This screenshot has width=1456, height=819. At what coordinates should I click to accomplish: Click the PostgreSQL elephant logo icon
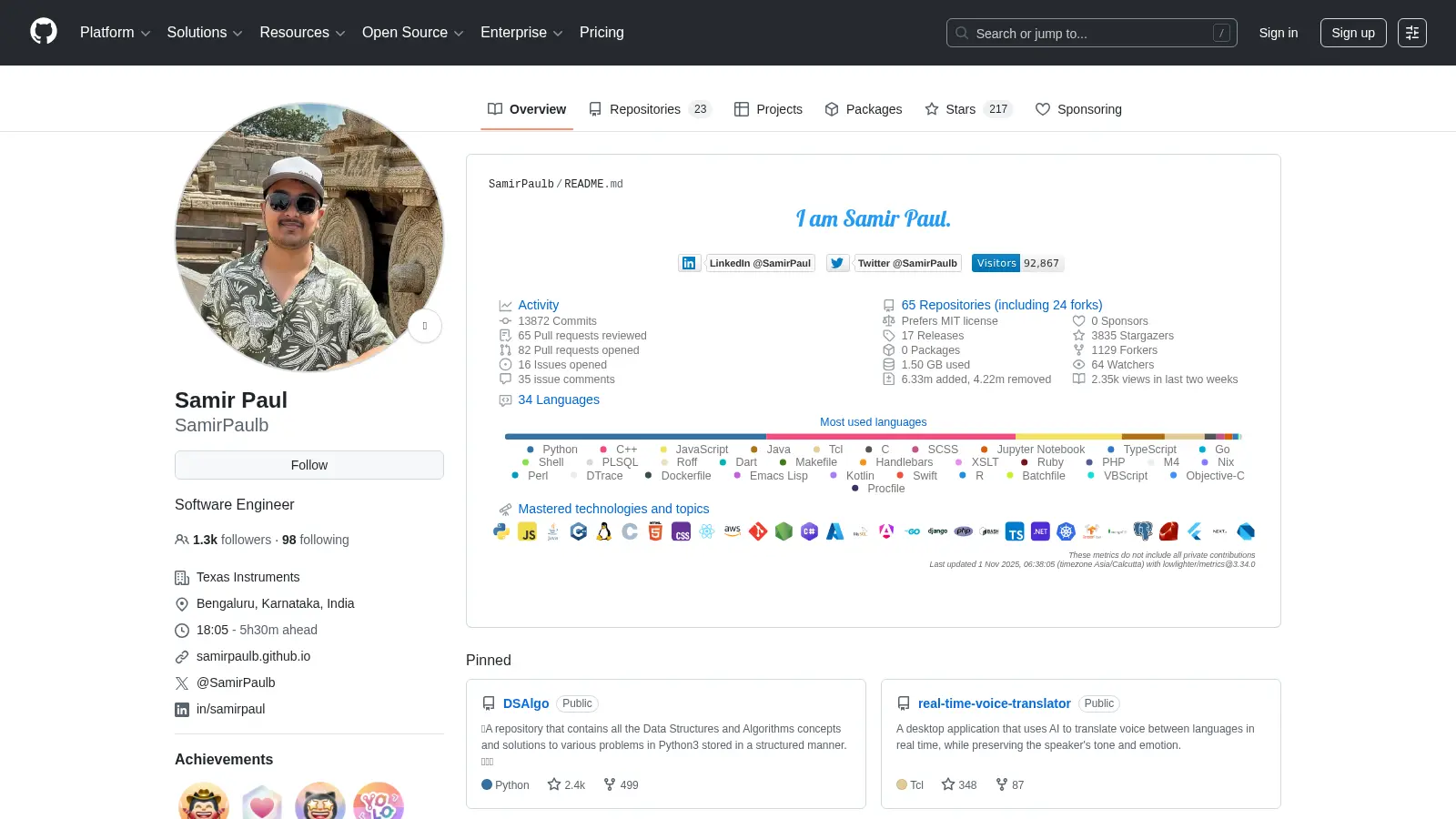point(1143,532)
